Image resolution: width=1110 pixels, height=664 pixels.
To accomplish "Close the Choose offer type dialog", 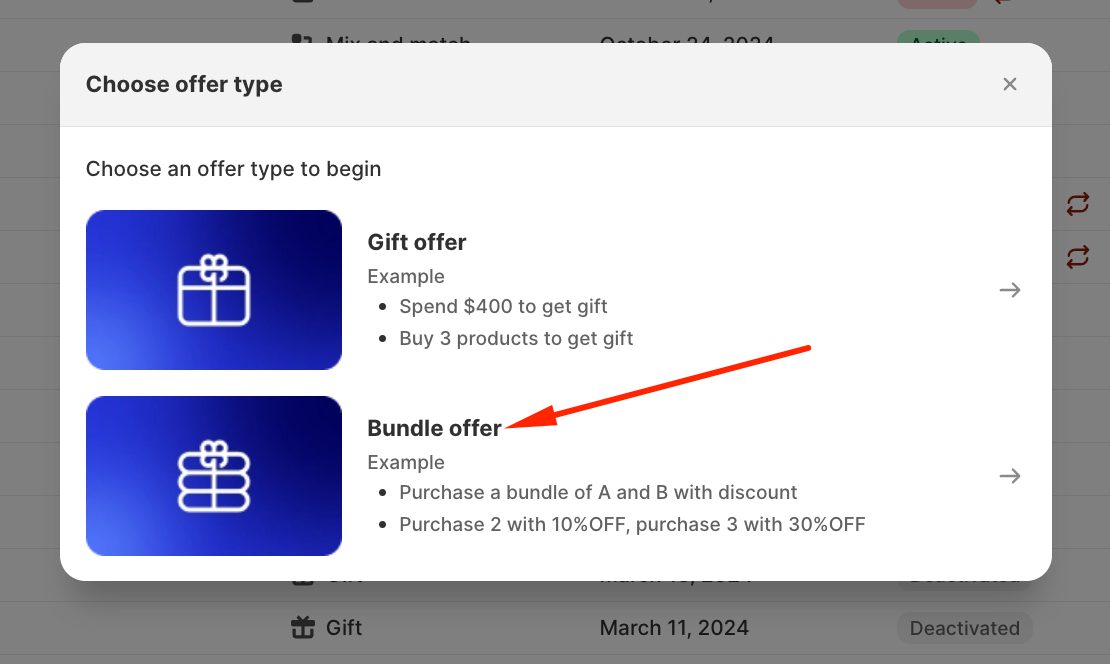I will tap(1010, 84).
